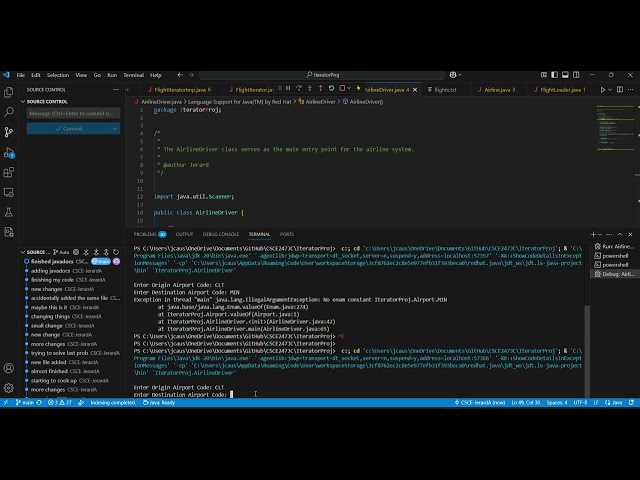Open the debug stop button dropdown

pos(349,88)
